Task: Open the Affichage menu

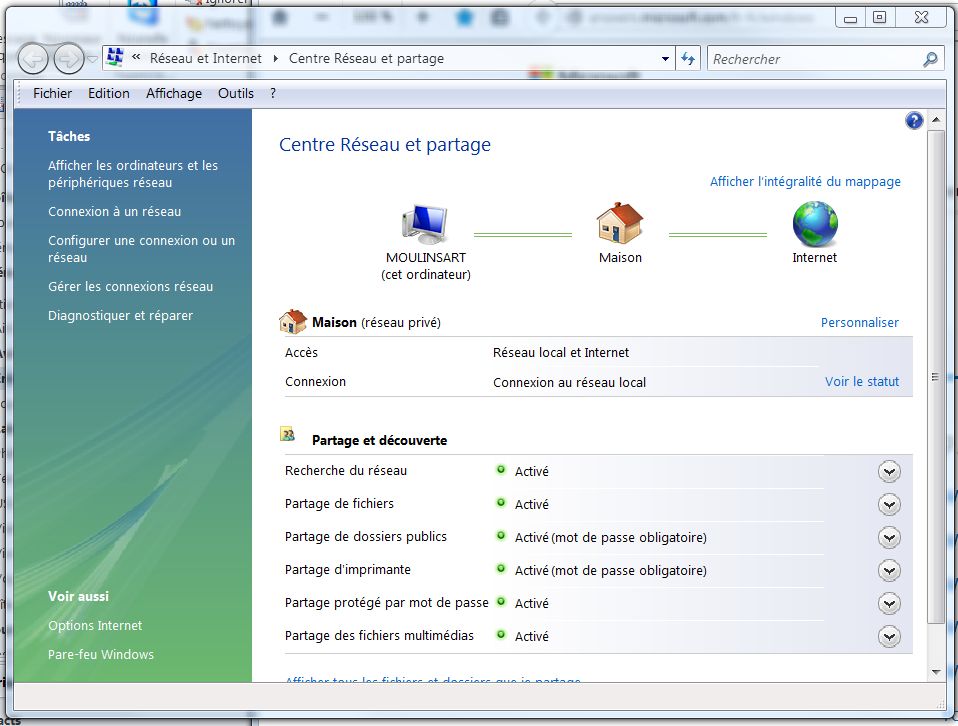Action: pyautogui.click(x=173, y=93)
